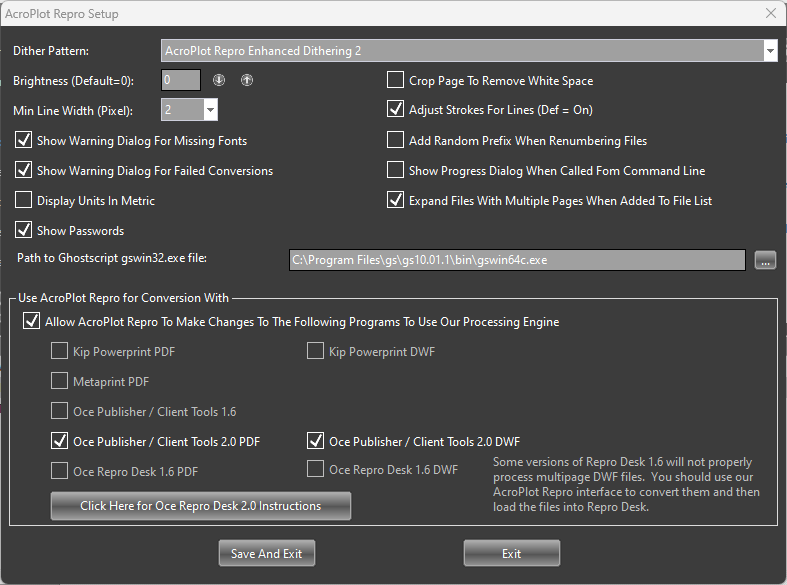Enable Add Random Prefix When Renumbering Files
This screenshot has height=585, width=787.
[395, 140]
